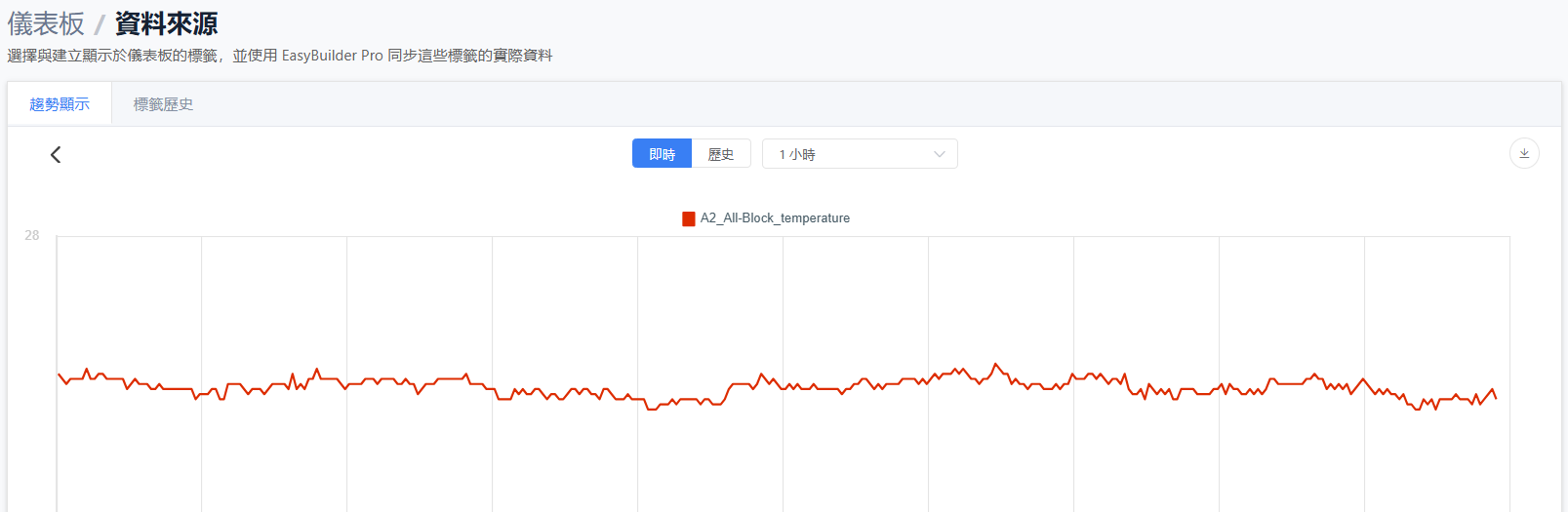Image resolution: width=1568 pixels, height=512 pixels.
Task: Open the 標籤歷史 tab
Action: click(163, 104)
